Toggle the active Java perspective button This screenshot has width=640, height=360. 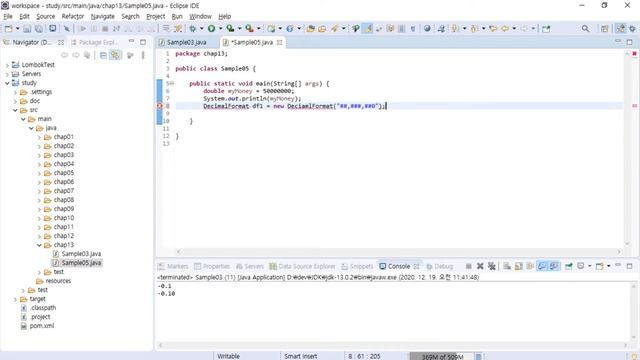(620, 29)
